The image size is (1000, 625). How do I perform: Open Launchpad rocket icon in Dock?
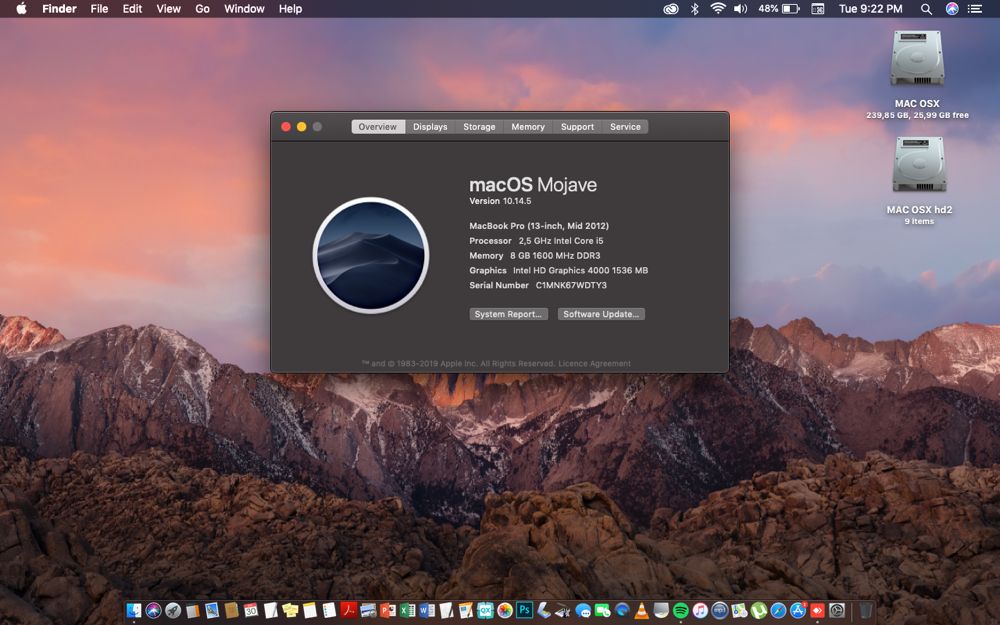click(x=173, y=610)
